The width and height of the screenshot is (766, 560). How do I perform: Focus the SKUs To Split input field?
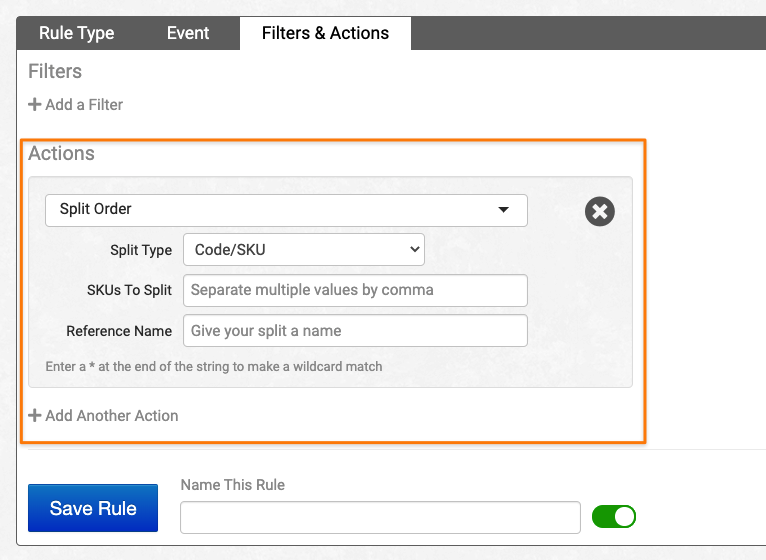355,291
